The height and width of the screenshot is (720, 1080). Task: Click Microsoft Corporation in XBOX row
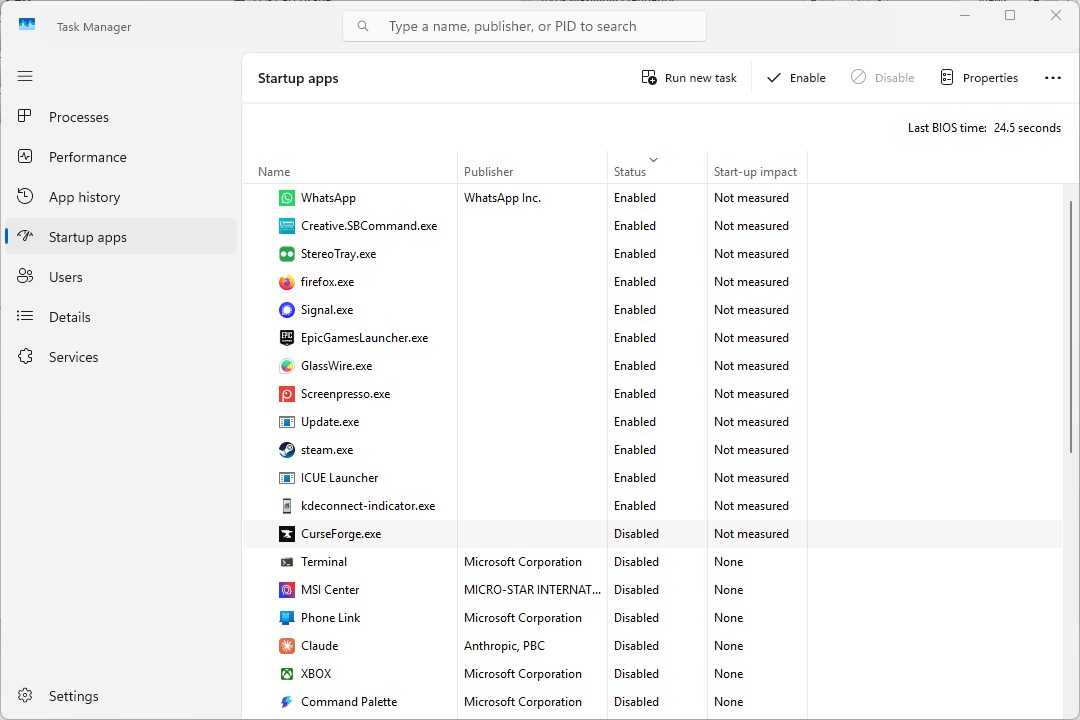tap(523, 674)
